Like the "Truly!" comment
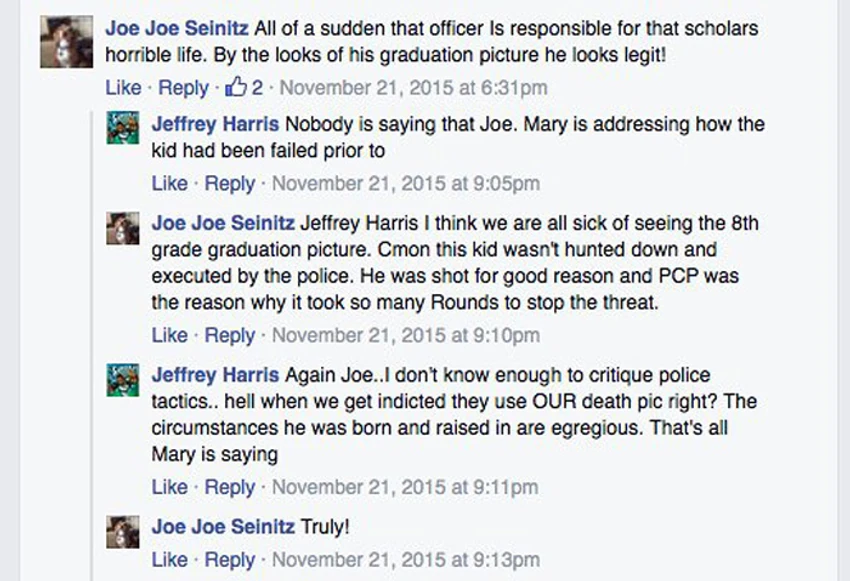The image size is (850, 581). [x=169, y=561]
